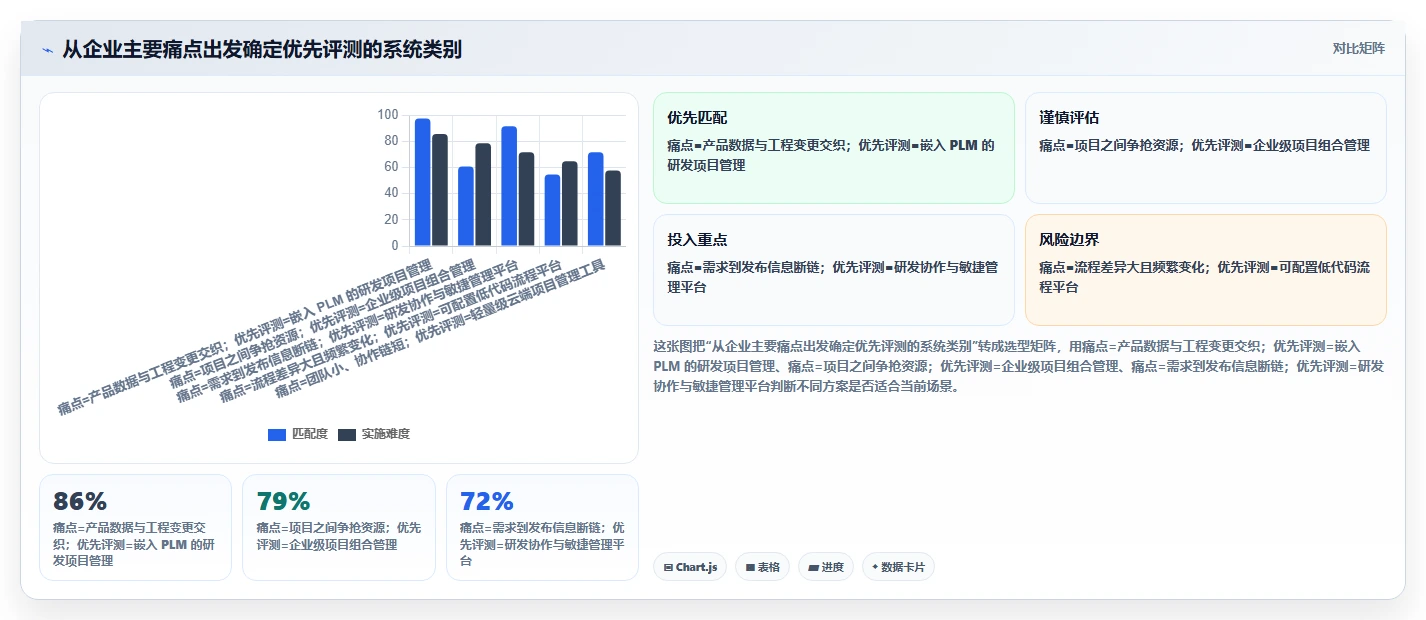Image resolution: width=1426 pixels, height=620 pixels.
Task: Click the icon in the 表格 tag
Action: tap(750, 567)
